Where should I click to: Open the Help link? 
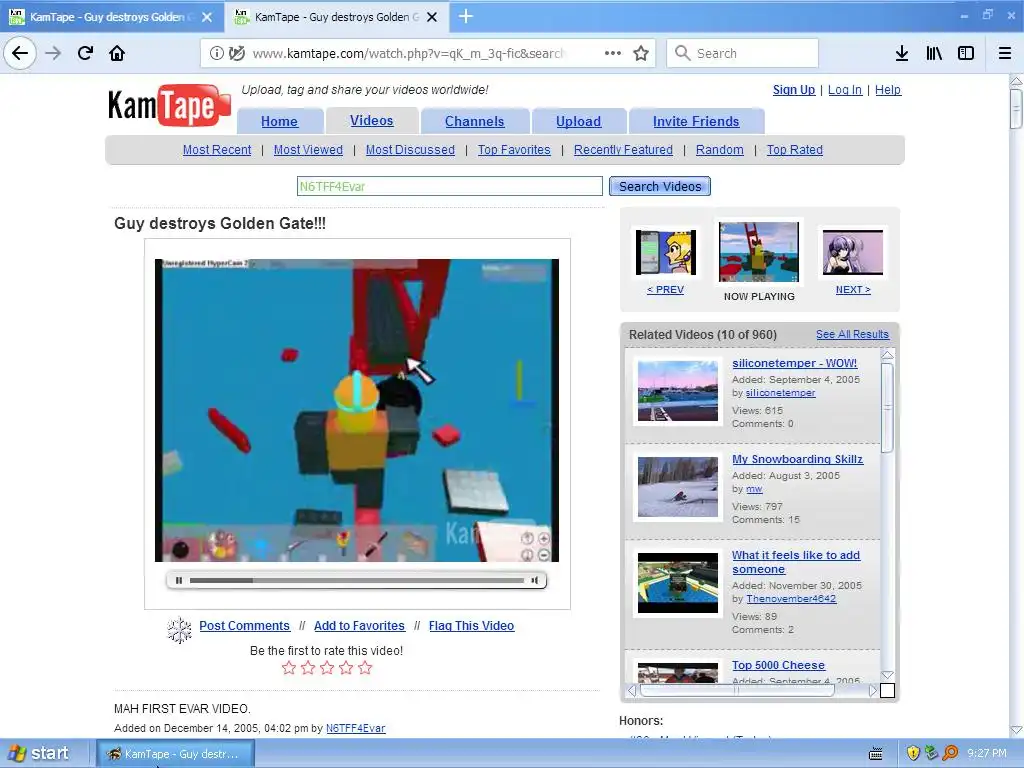pos(888,89)
